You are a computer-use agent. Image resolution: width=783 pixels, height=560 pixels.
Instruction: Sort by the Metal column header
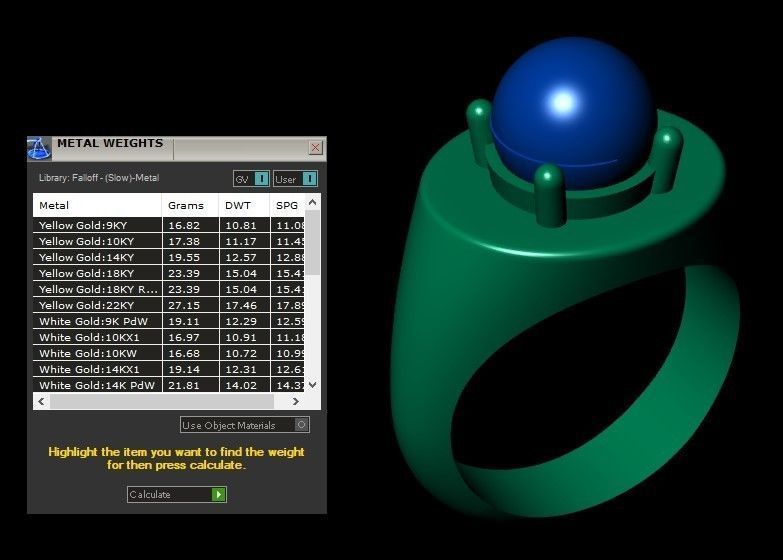[97, 205]
